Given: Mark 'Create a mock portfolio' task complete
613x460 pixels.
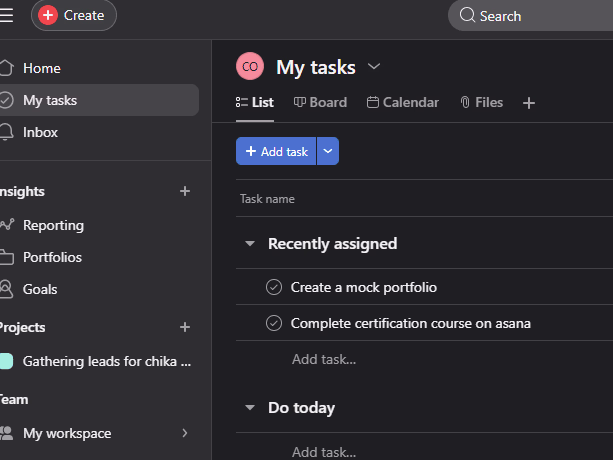Looking at the screenshot, I should tap(274, 287).
